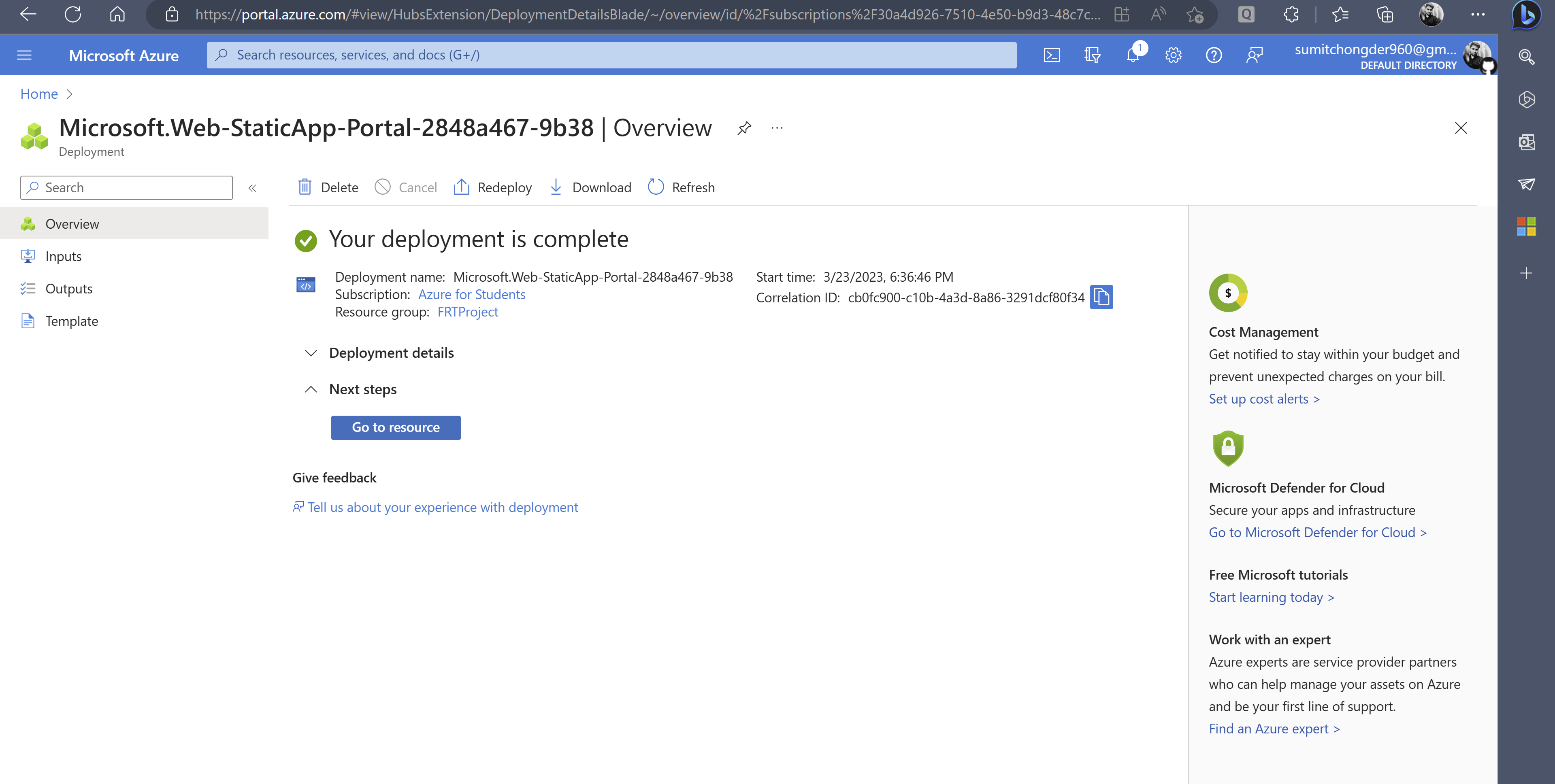Copy the Correlation ID
The width and height of the screenshot is (1555, 784).
click(x=1101, y=297)
